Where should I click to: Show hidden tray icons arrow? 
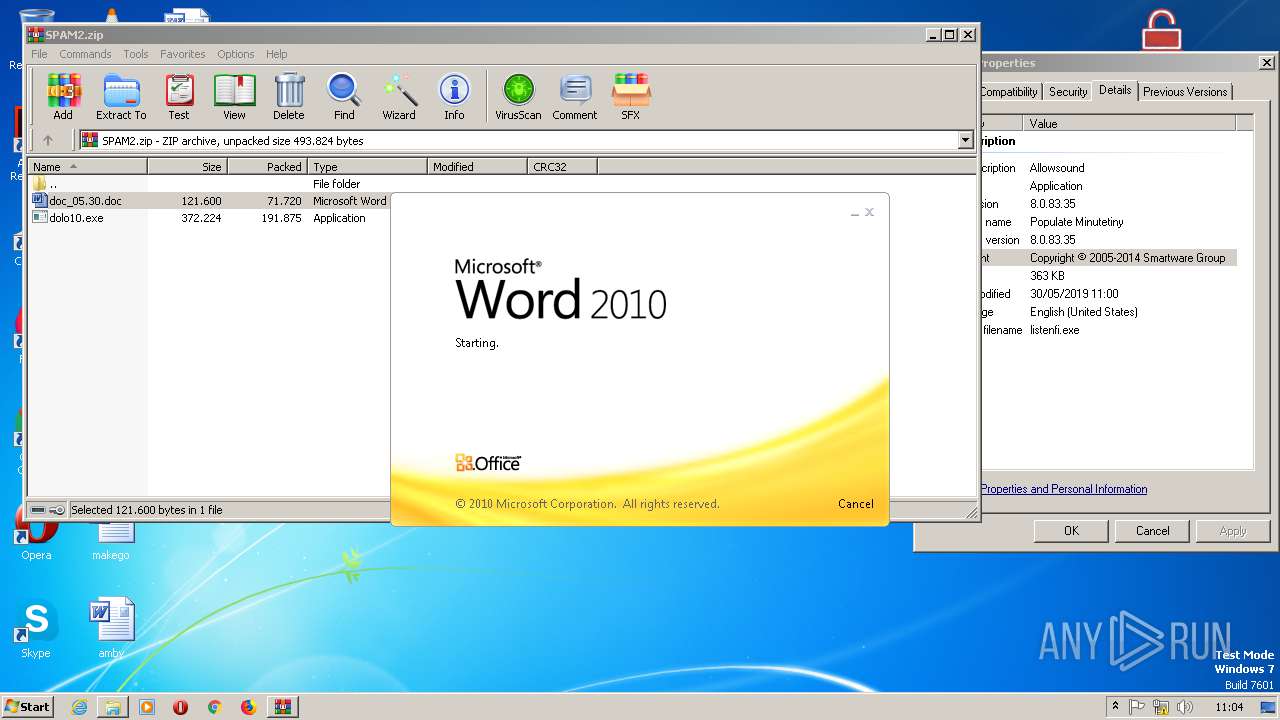click(x=1115, y=707)
